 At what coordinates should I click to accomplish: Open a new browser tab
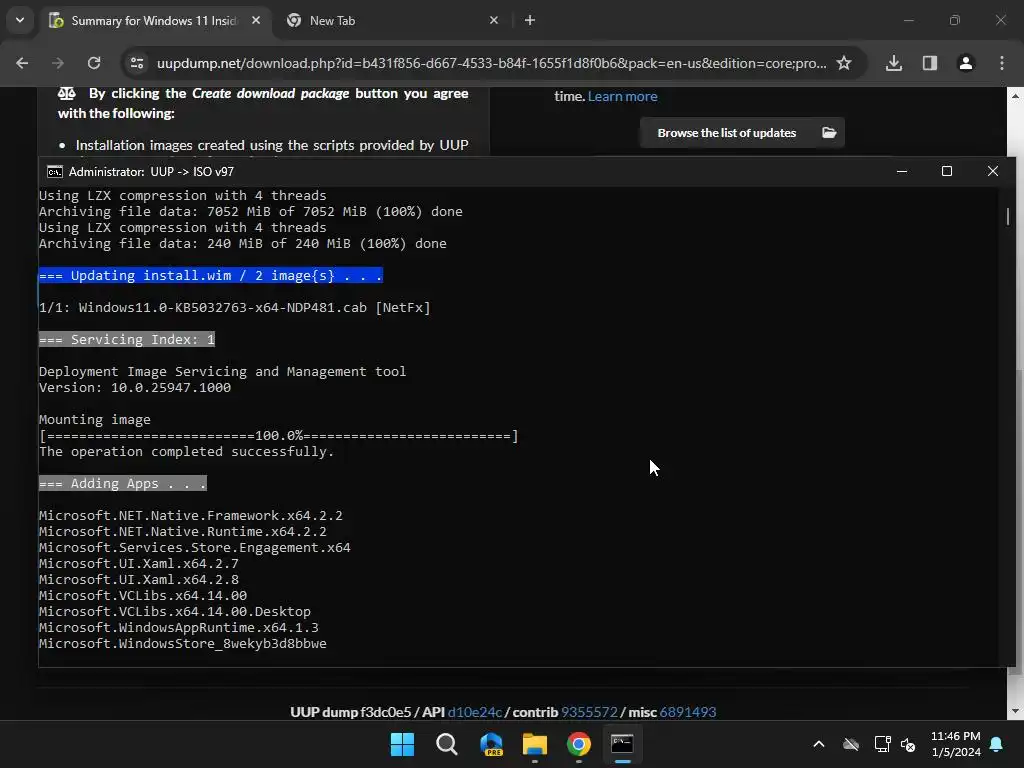(x=530, y=20)
